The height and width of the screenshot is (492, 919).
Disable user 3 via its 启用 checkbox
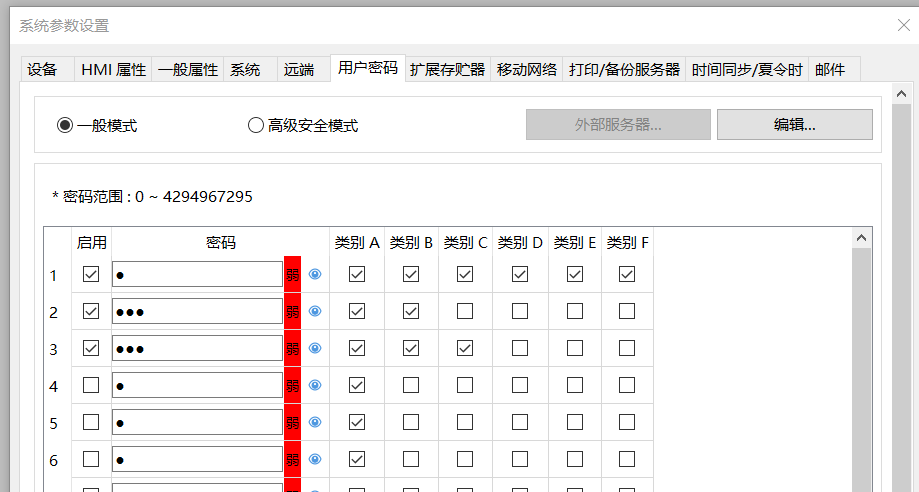coord(91,348)
